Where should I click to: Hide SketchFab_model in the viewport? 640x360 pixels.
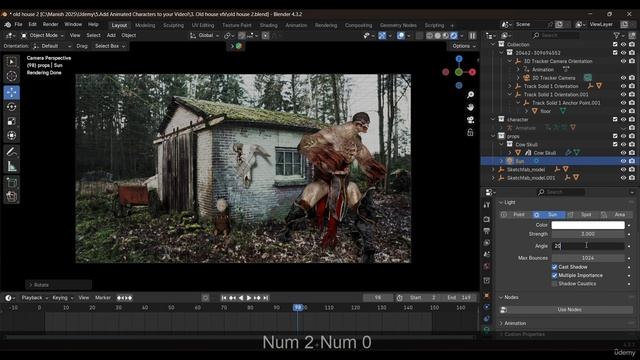point(623,169)
